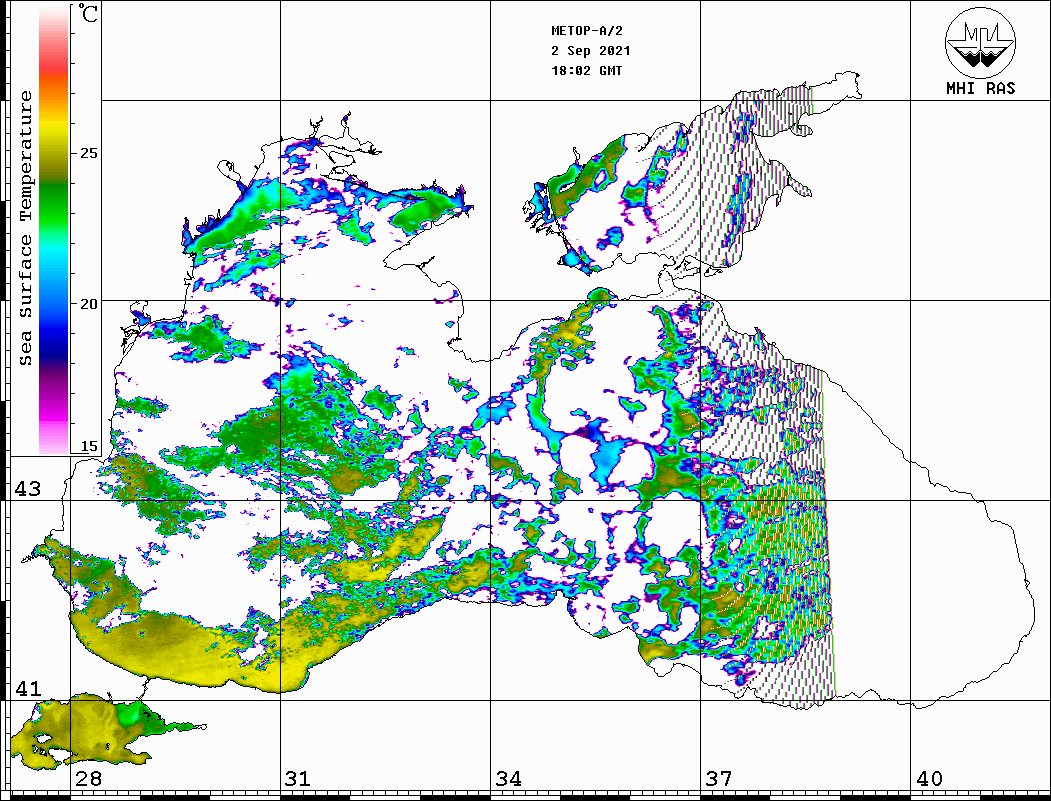Screen dimensions: 1051x801
Task: Click the 'METOP-A/2' satellite label
Action: [587, 31]
